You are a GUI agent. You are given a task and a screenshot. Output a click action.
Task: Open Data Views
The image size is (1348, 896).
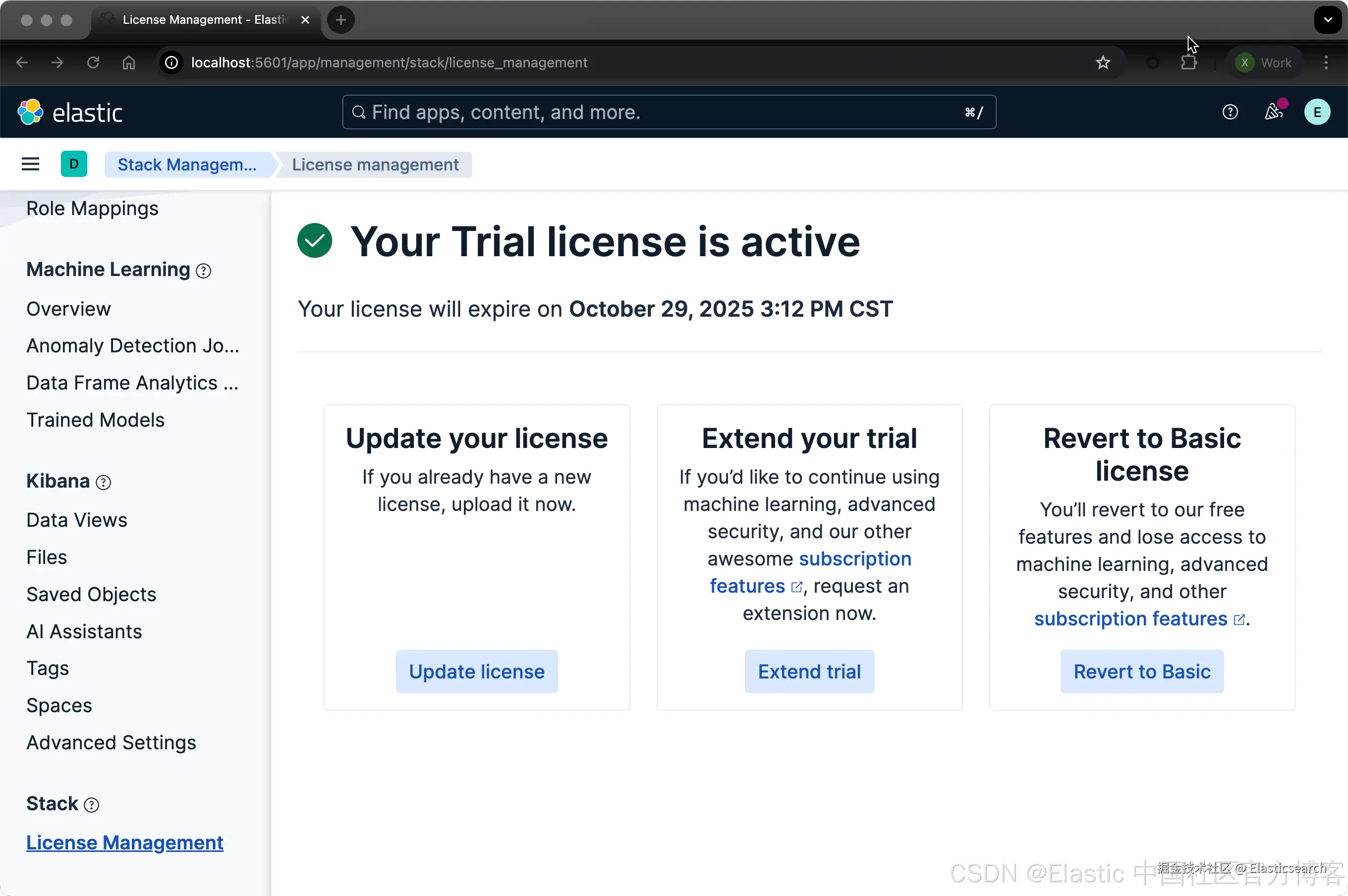[x=77, y=520]
